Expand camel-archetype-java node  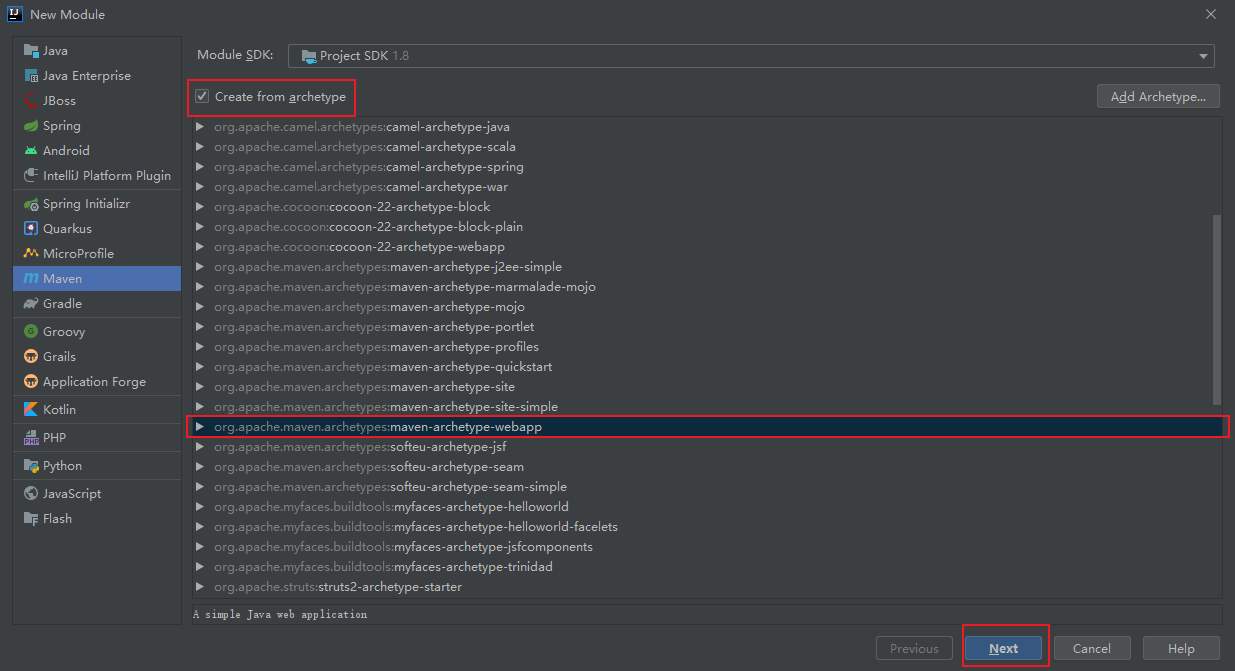200,127
